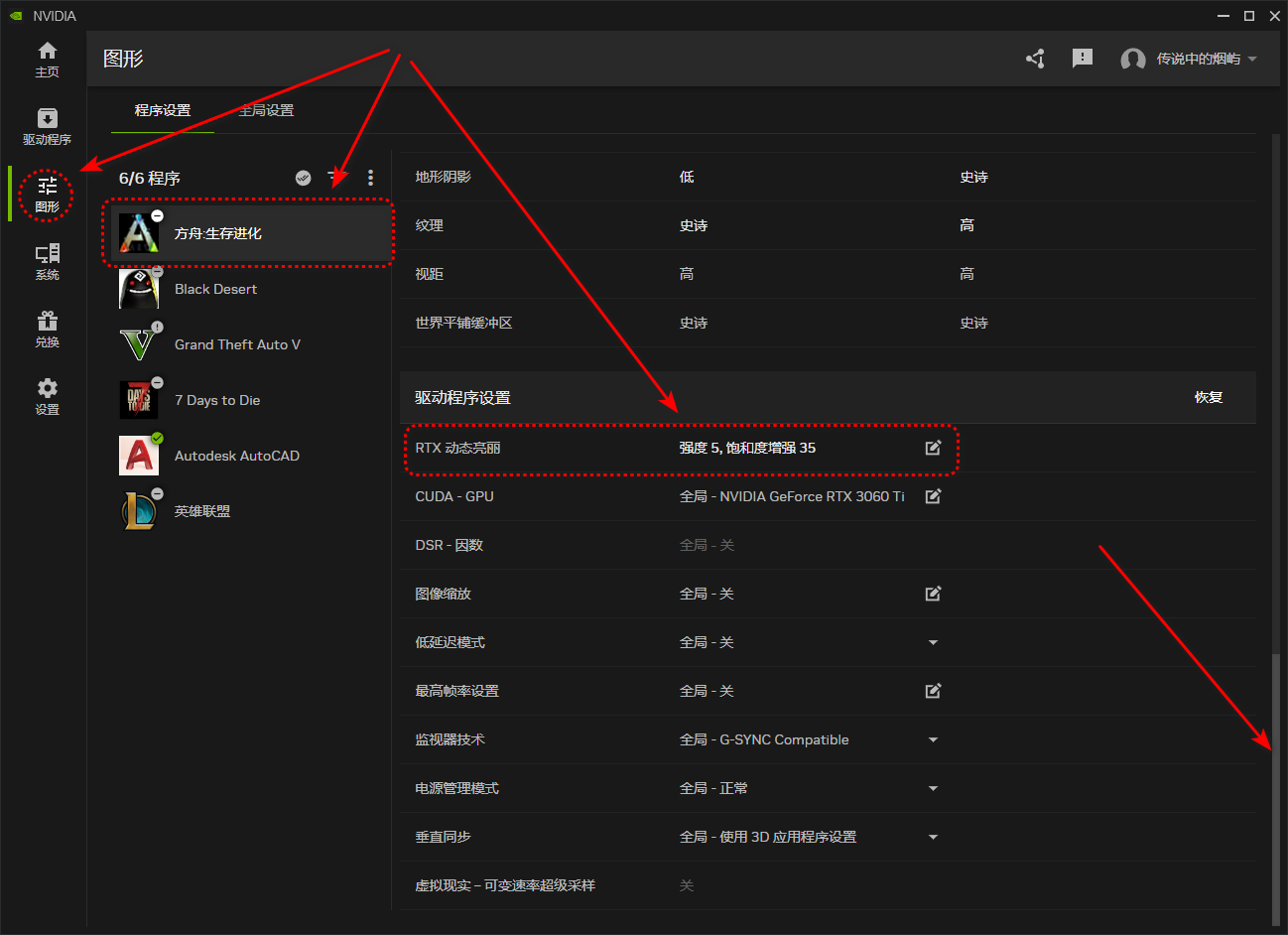Open the program list filter icon
This screenshot has width=1288, height=935.
[335, 178]
